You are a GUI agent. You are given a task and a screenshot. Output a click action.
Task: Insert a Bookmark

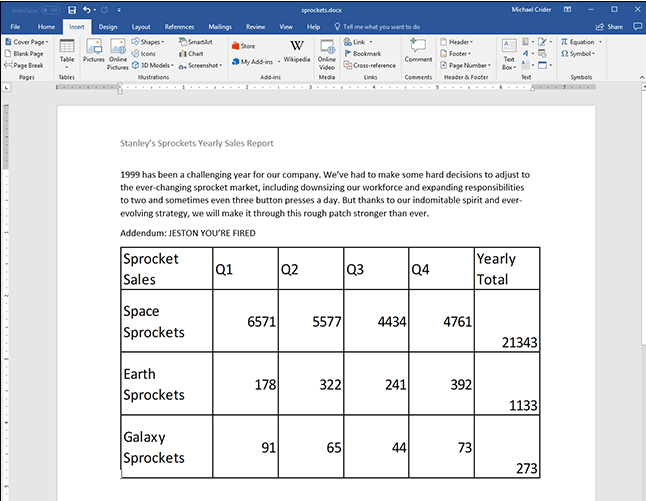(x=366, y=54)
